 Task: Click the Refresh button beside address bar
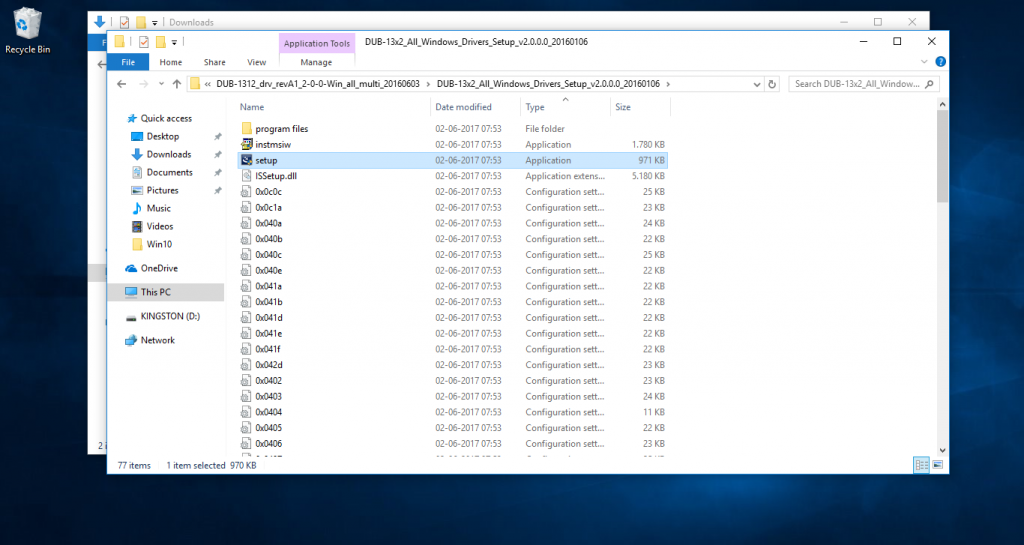tap(772, 84)
